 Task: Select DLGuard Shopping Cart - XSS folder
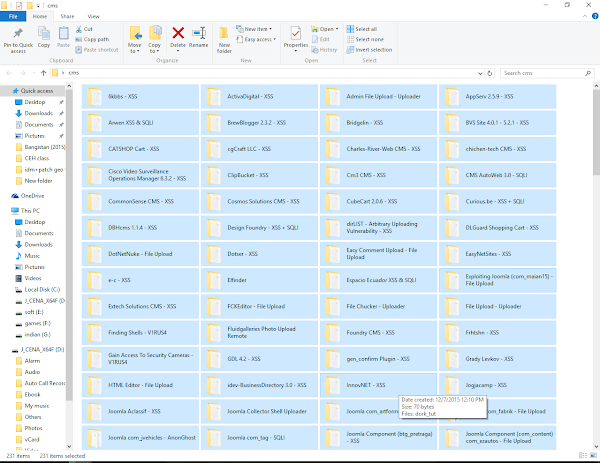tap(497, 228)
